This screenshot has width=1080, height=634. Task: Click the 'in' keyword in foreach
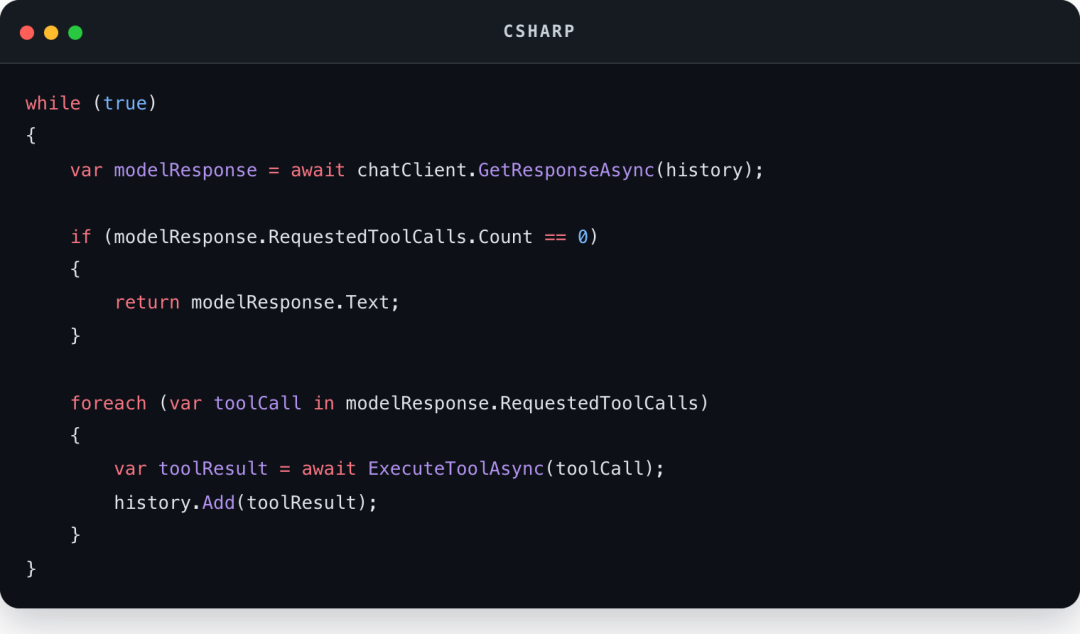324,403
